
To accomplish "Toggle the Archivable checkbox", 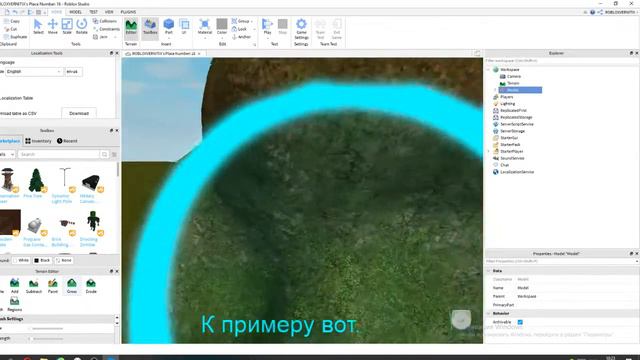I will pos(520,322).
